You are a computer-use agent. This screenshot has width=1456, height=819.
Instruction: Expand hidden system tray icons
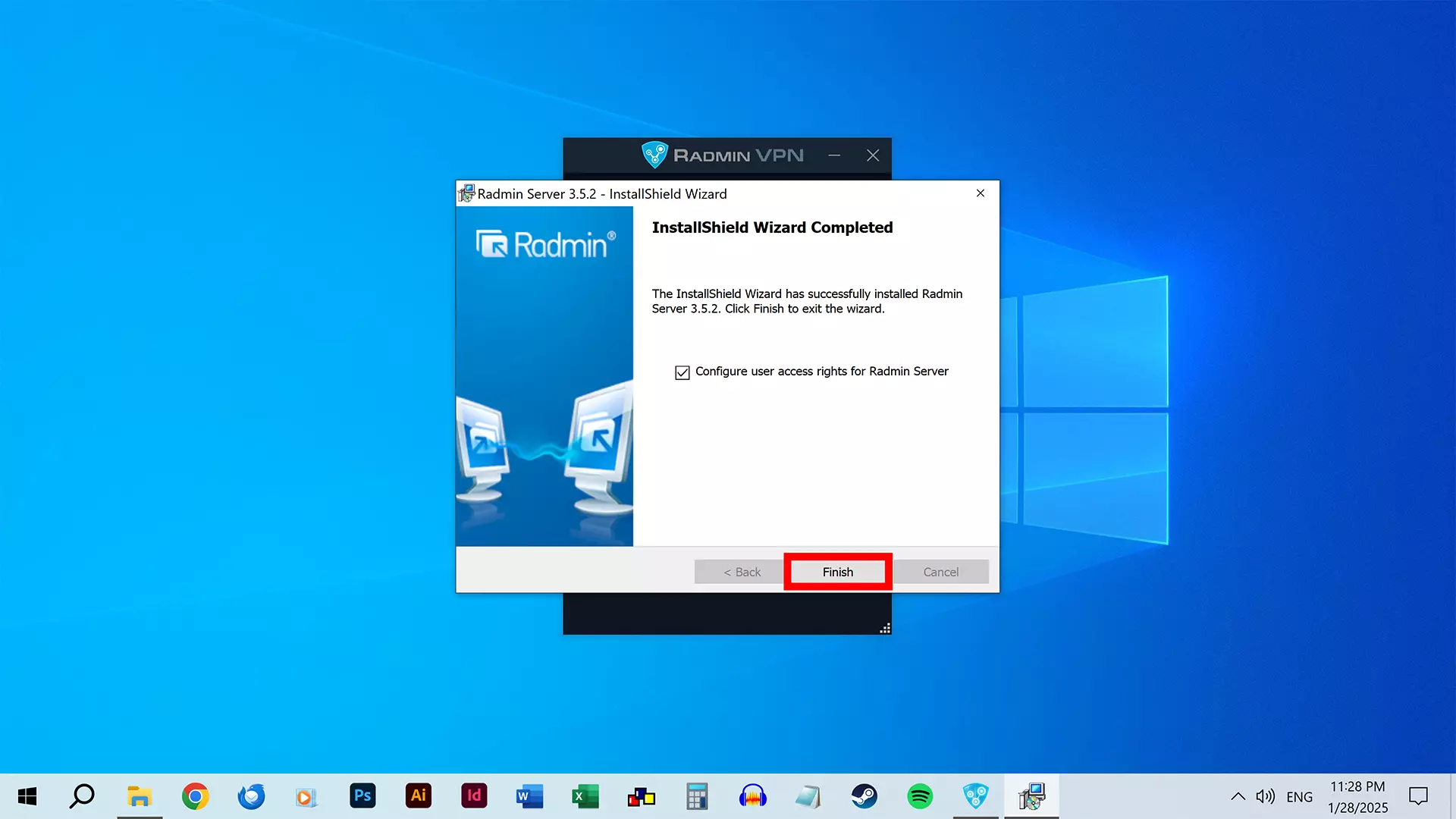[1238, 796]
